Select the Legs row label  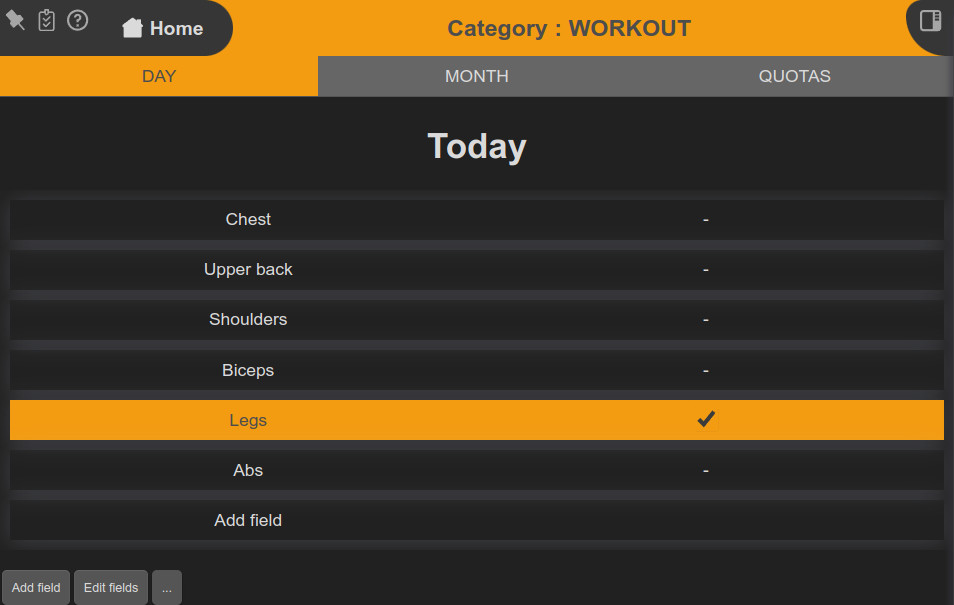[x=248, y=420]
